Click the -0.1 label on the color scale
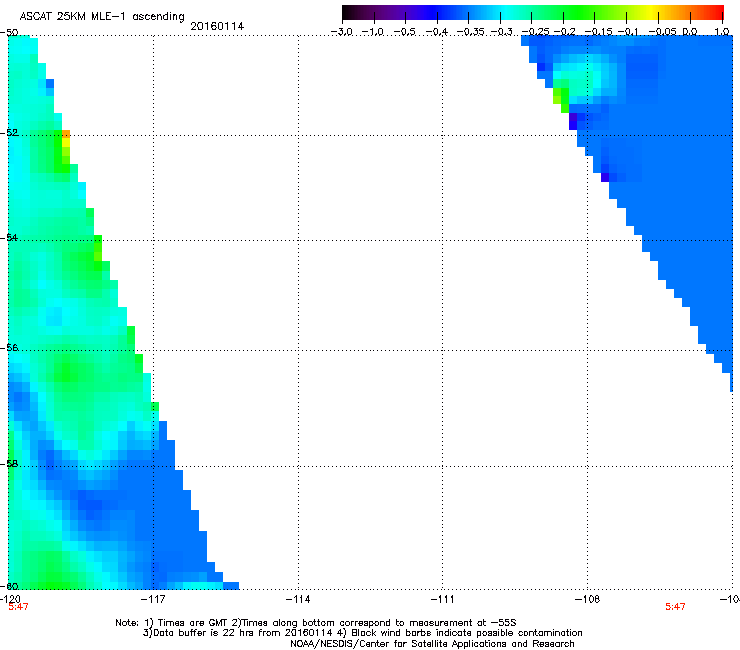The height and width of the screenshot is (650, 740). (x=628, y=32)
